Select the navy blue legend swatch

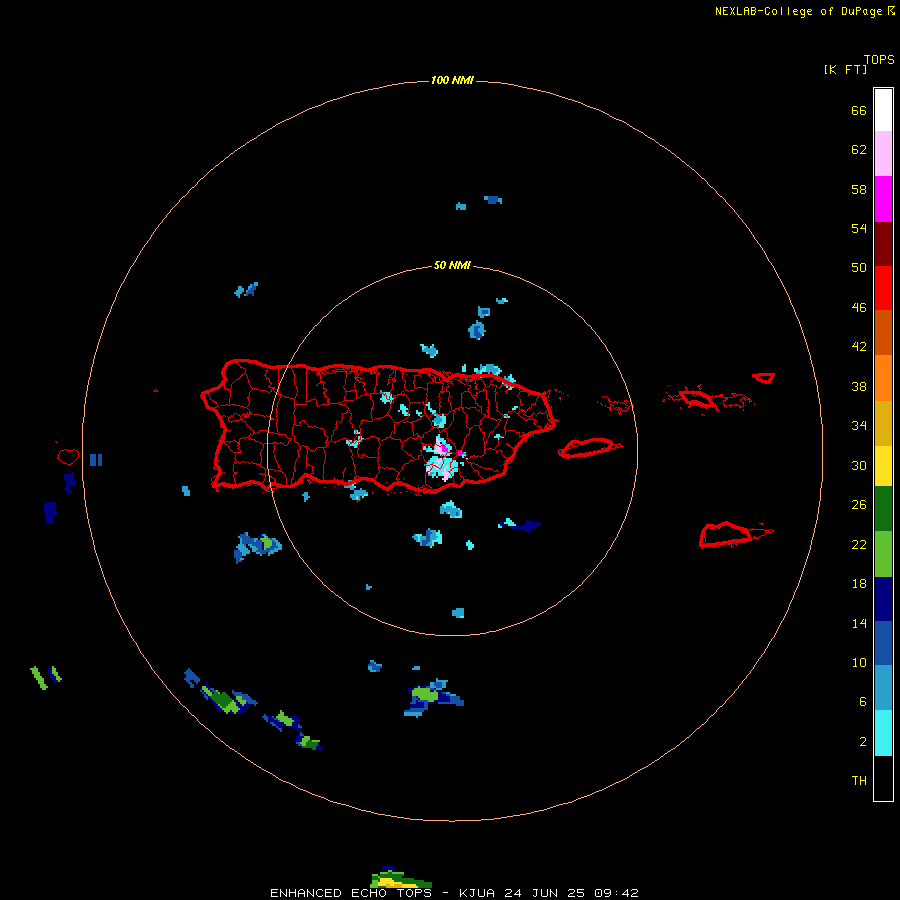883,599
